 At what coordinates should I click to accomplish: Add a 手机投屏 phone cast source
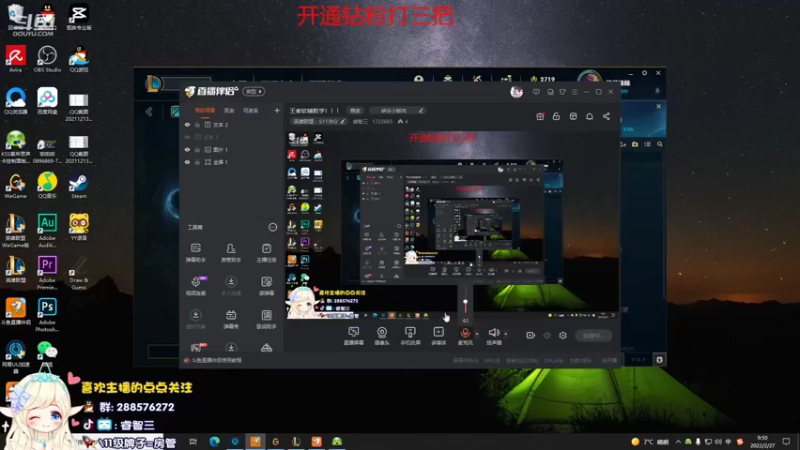(x=410, y=336)
